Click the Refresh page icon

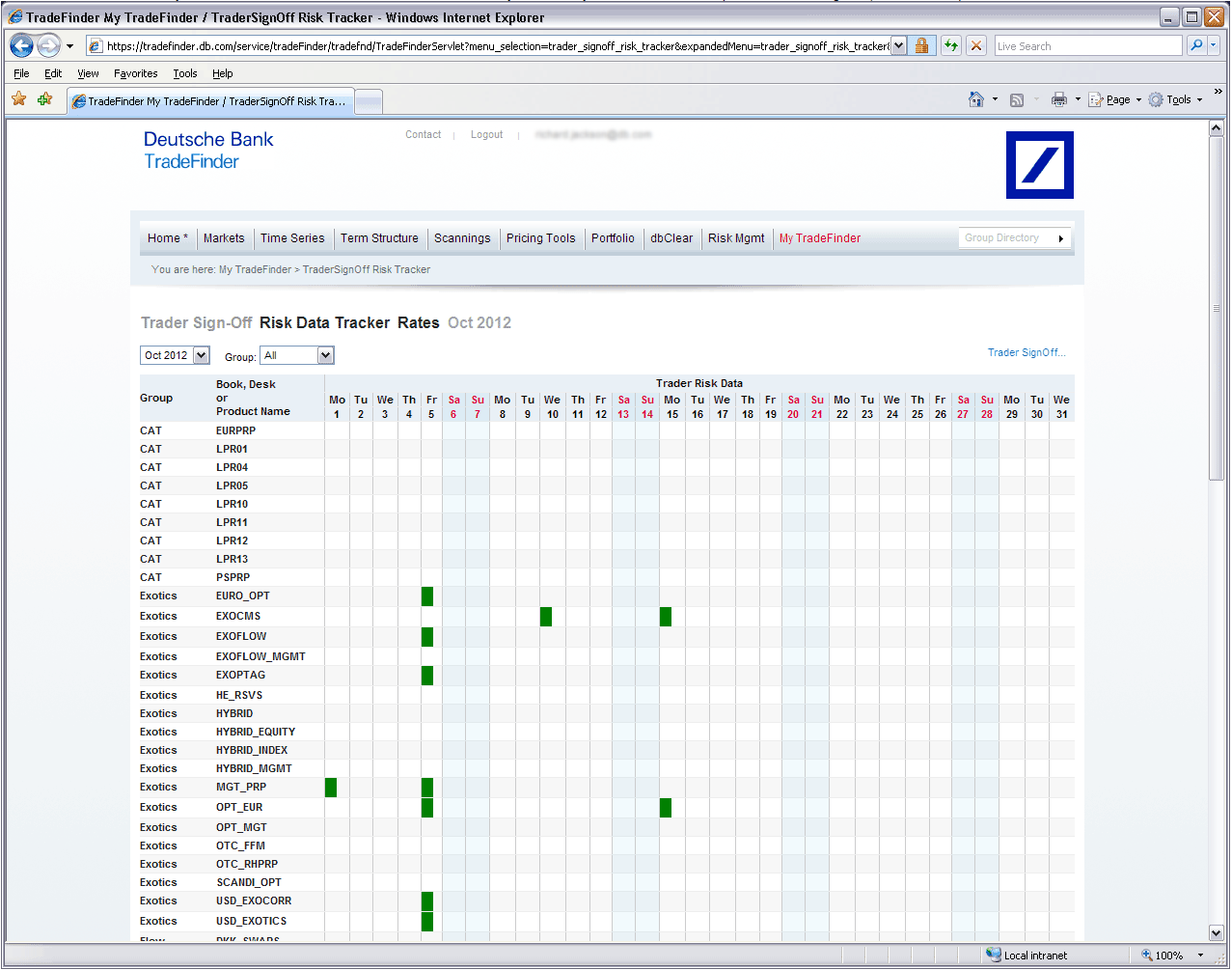[951, 45]
